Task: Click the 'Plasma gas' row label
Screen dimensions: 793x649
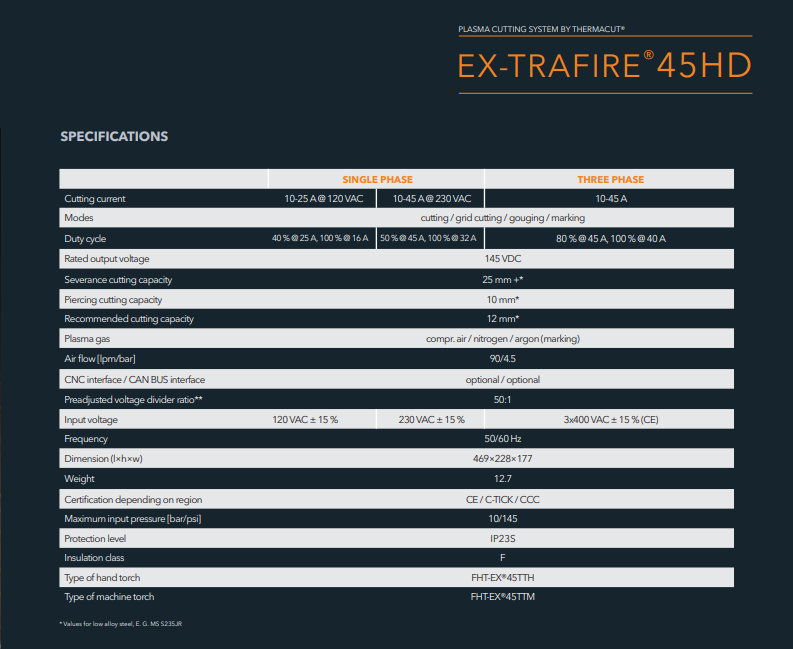Action: pyautogui.click(x=87, y=339)
